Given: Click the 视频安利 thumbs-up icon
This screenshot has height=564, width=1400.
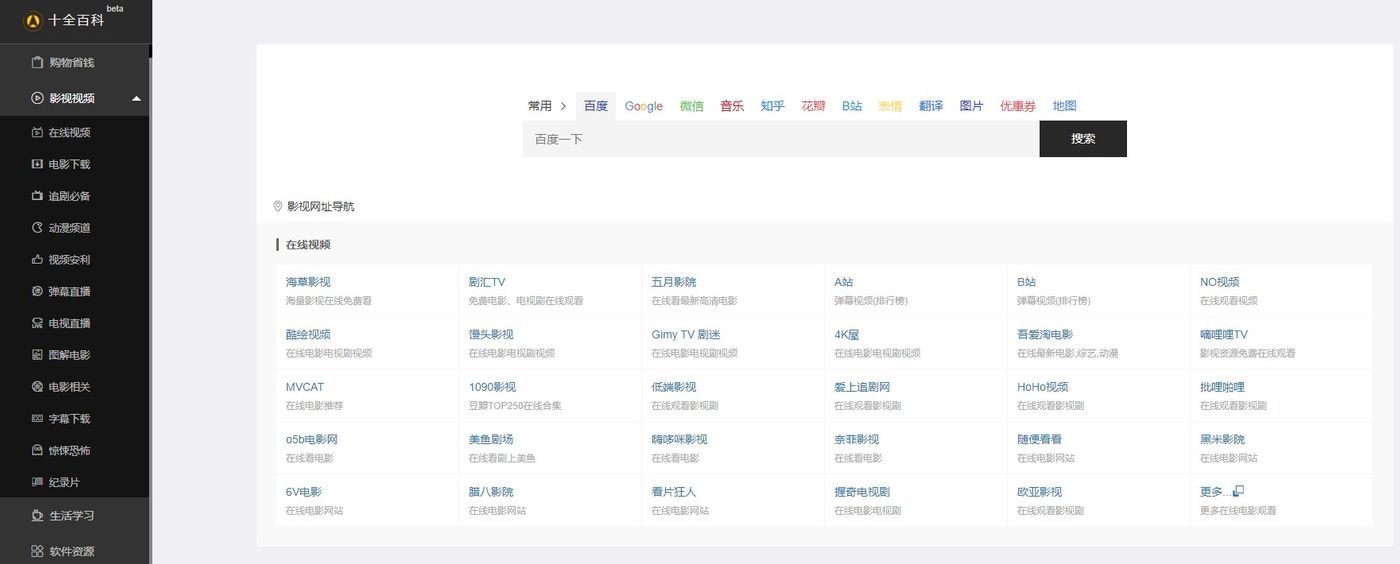Looking at the screenshot, I should point(37,259).
